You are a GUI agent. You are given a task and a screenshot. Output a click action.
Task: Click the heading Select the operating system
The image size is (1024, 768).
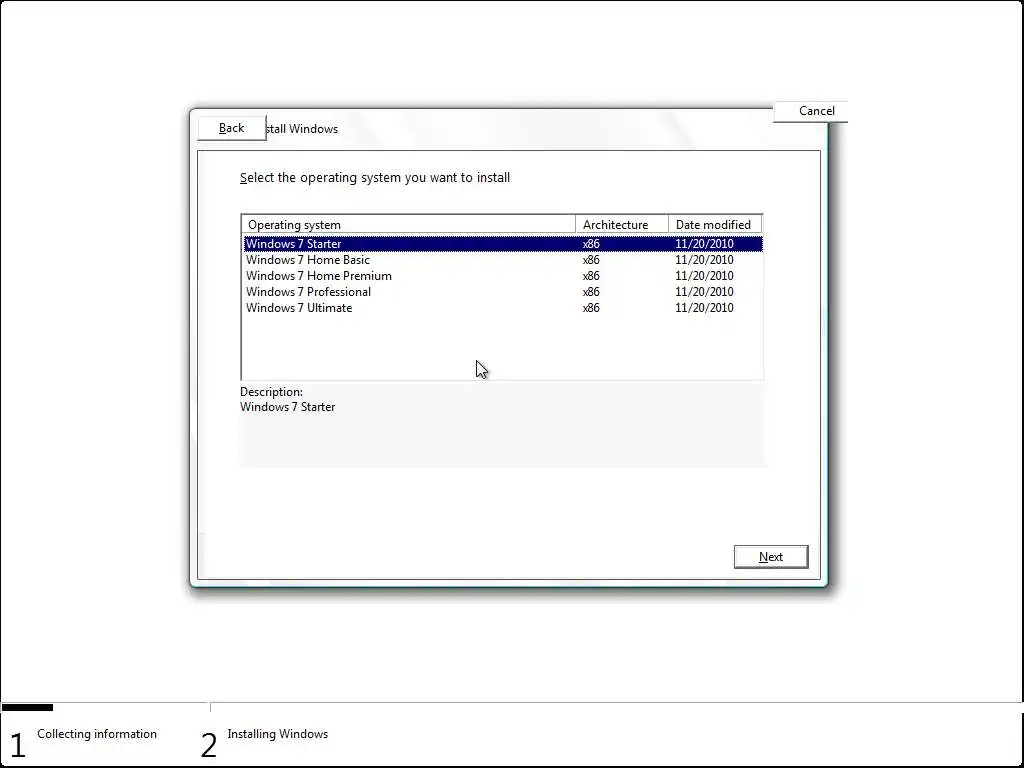(x=375, y=178)
